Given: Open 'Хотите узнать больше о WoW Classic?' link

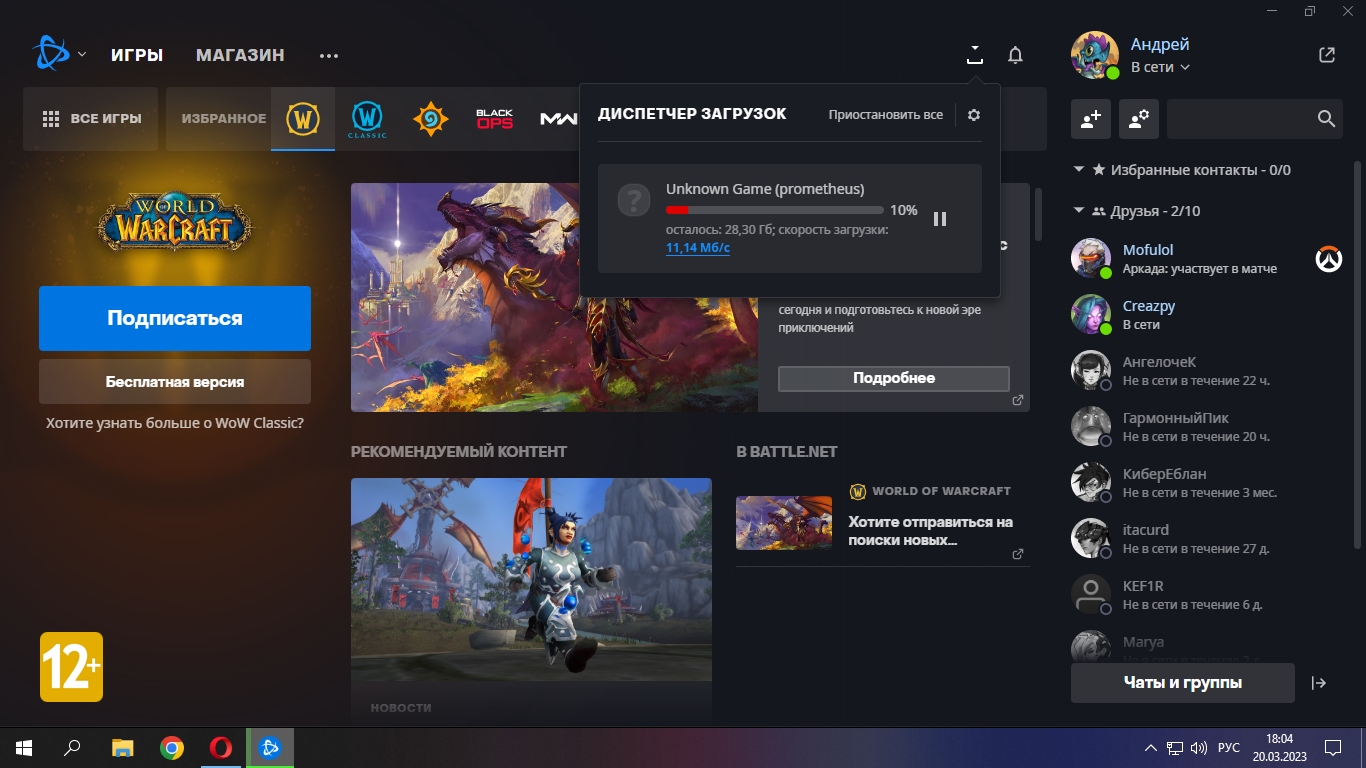Looking at the screenshot, I should (175, 423).
